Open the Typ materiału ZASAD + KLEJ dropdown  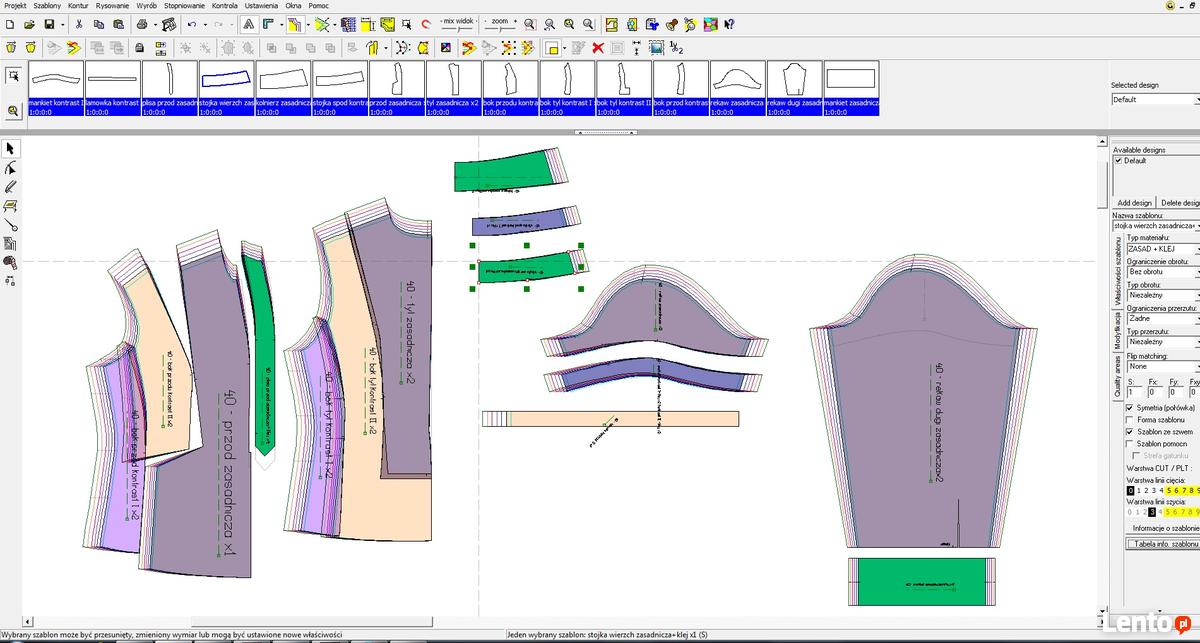[1163, 249]
